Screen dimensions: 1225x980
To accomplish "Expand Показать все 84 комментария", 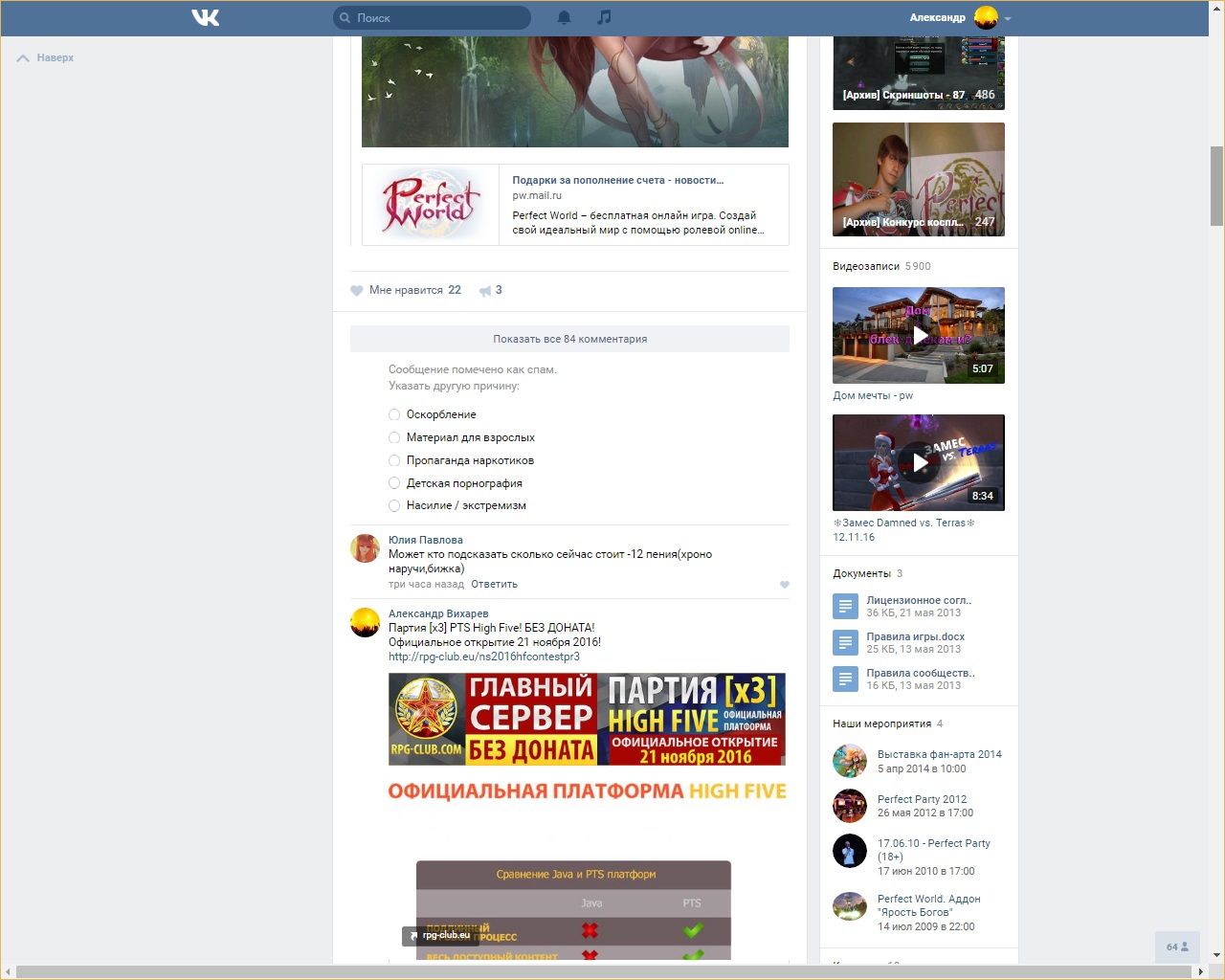I will point(569,339).
